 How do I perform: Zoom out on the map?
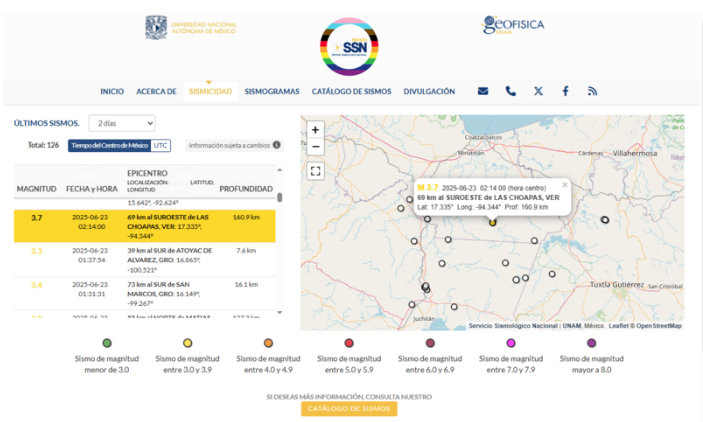(316, 147)
